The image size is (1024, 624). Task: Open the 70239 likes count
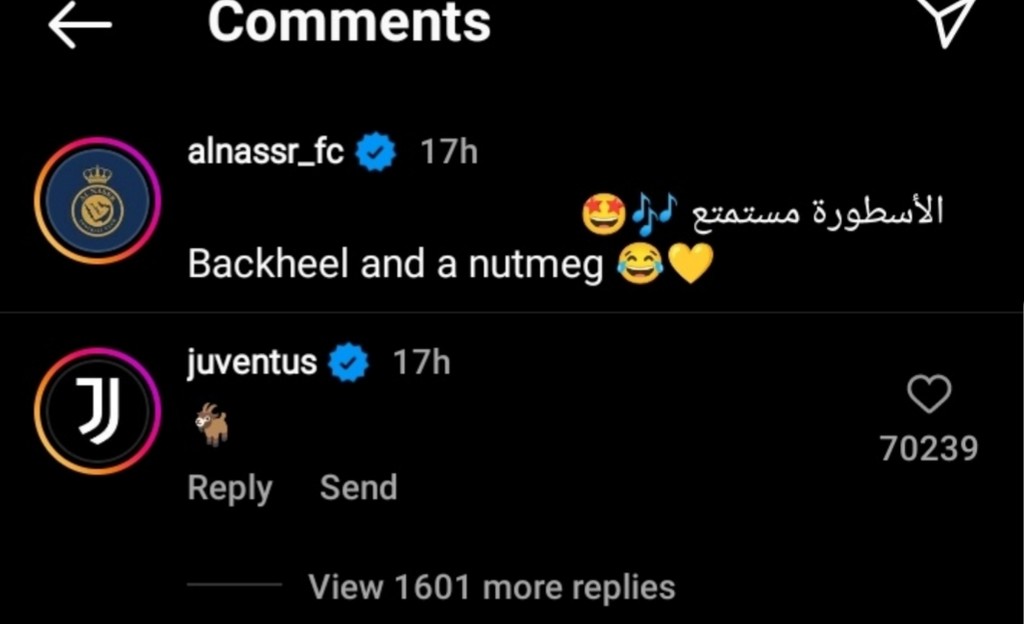pyautogui.click(x=929, y=449)
